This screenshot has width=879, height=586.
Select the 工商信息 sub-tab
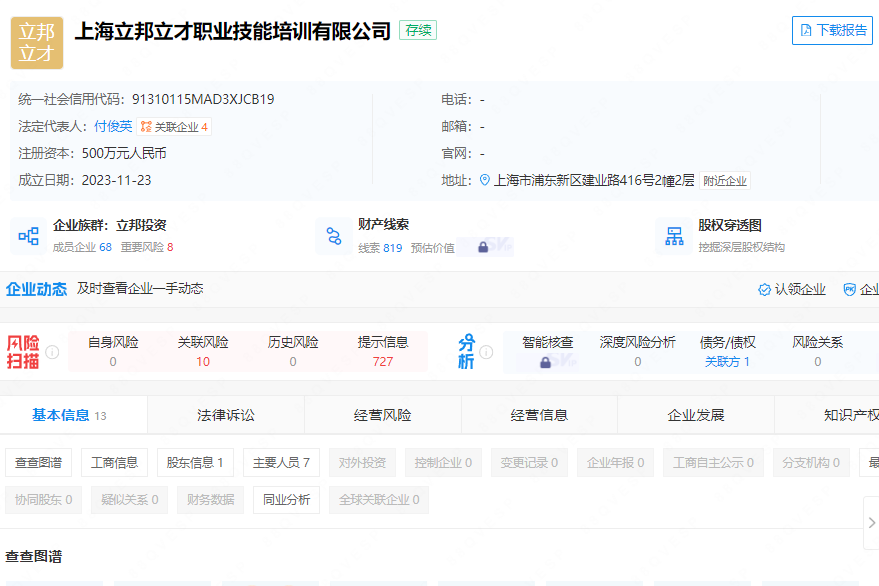114,463
